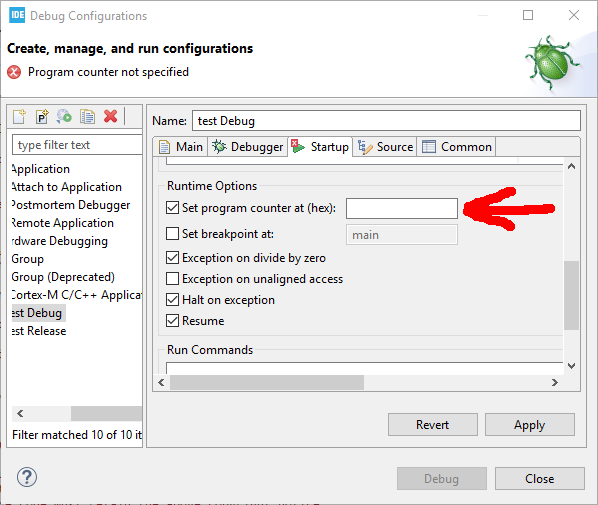Click the Run Commands text area

coord(364,368)
